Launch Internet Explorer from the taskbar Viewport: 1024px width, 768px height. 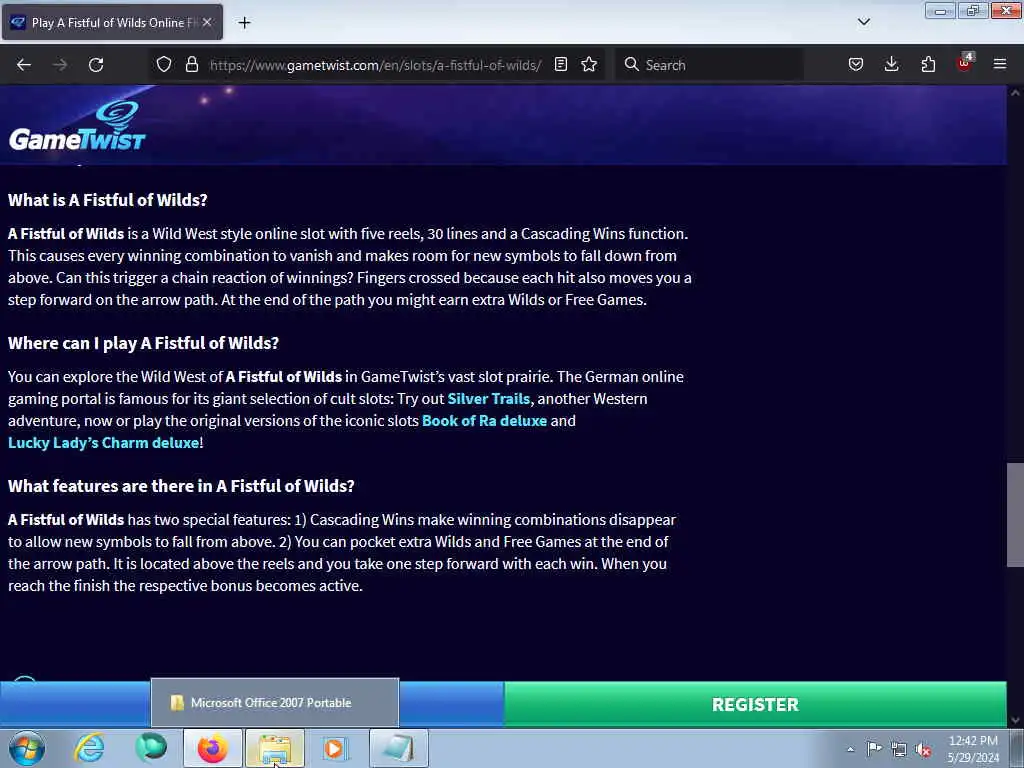tap(89, 748)
